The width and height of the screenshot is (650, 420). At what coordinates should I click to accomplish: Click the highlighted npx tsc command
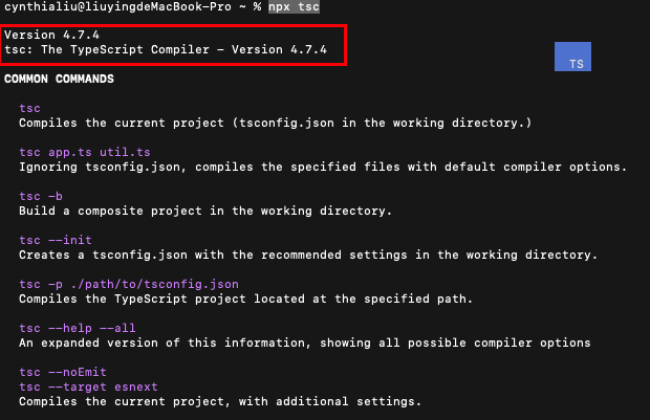(295, 6)
